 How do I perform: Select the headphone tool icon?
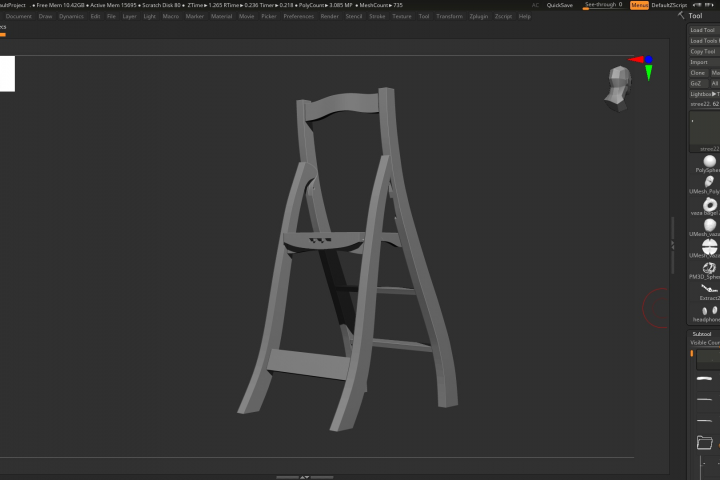point(709,311)
